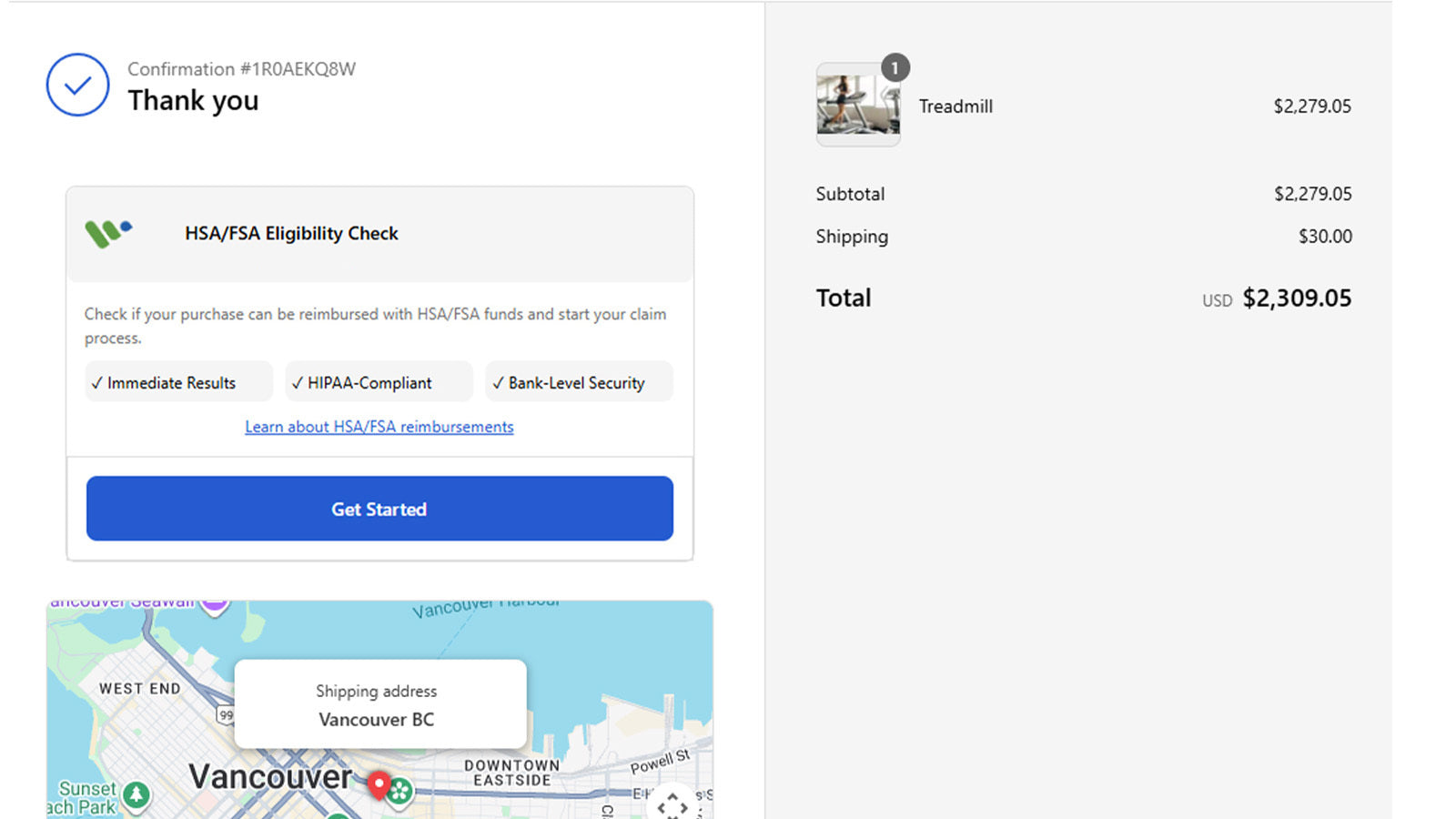Screen dimensions: 1456x819
Task: Click the red location pin on the map
Action: 379,784
